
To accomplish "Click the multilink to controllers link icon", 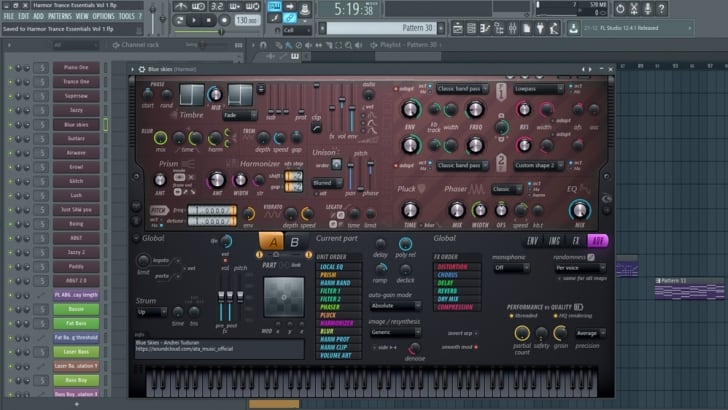I will click(290, 18).
